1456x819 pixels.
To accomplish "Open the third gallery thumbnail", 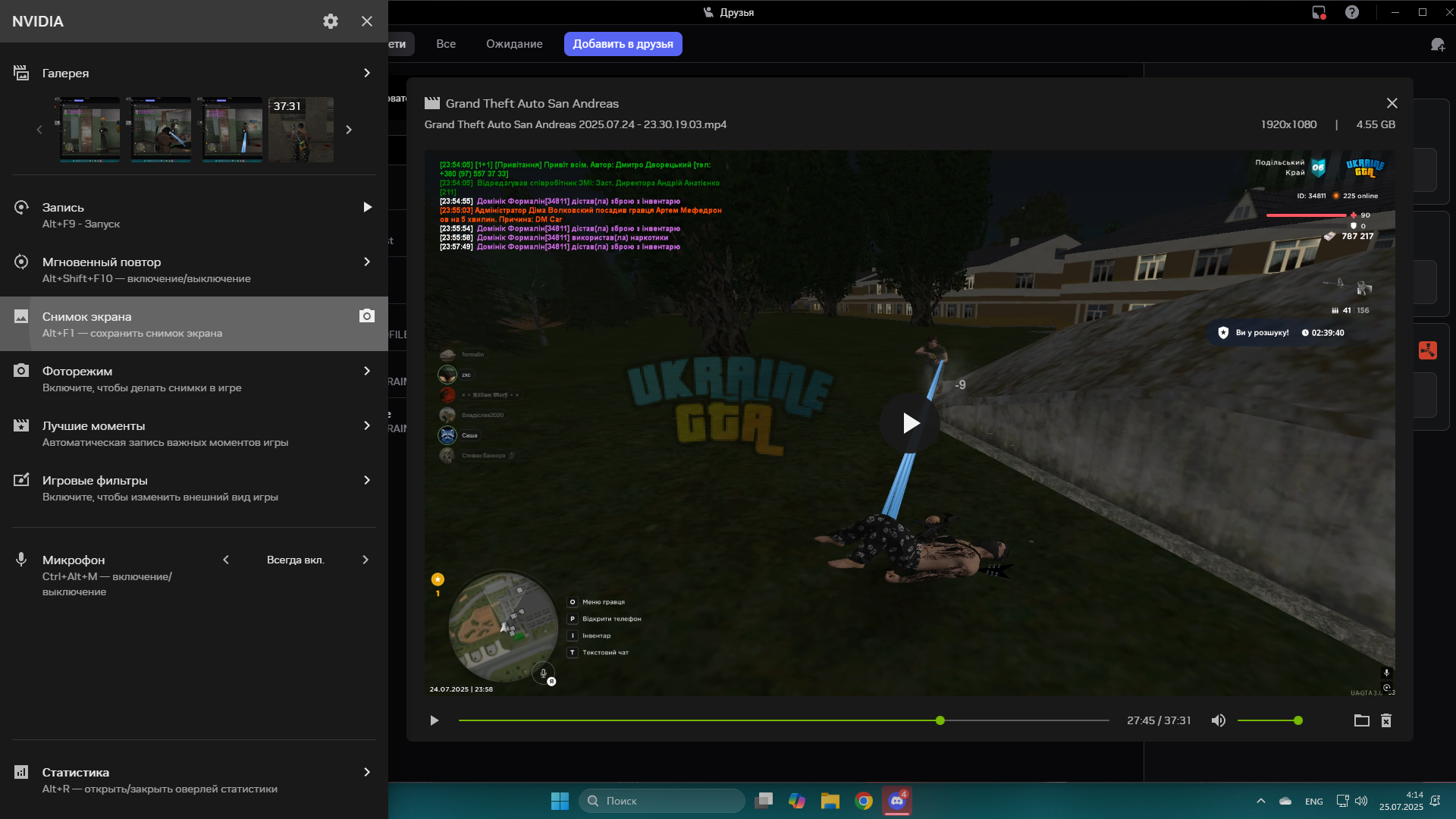I will [x=232, y=130].
